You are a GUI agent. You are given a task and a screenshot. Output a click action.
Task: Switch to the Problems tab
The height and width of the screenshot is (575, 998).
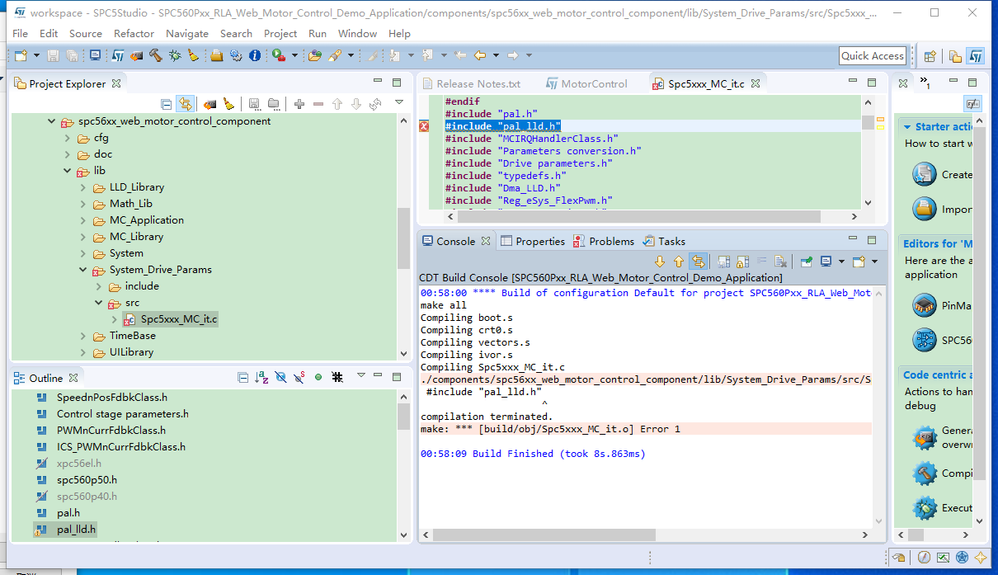coord(603,241)
